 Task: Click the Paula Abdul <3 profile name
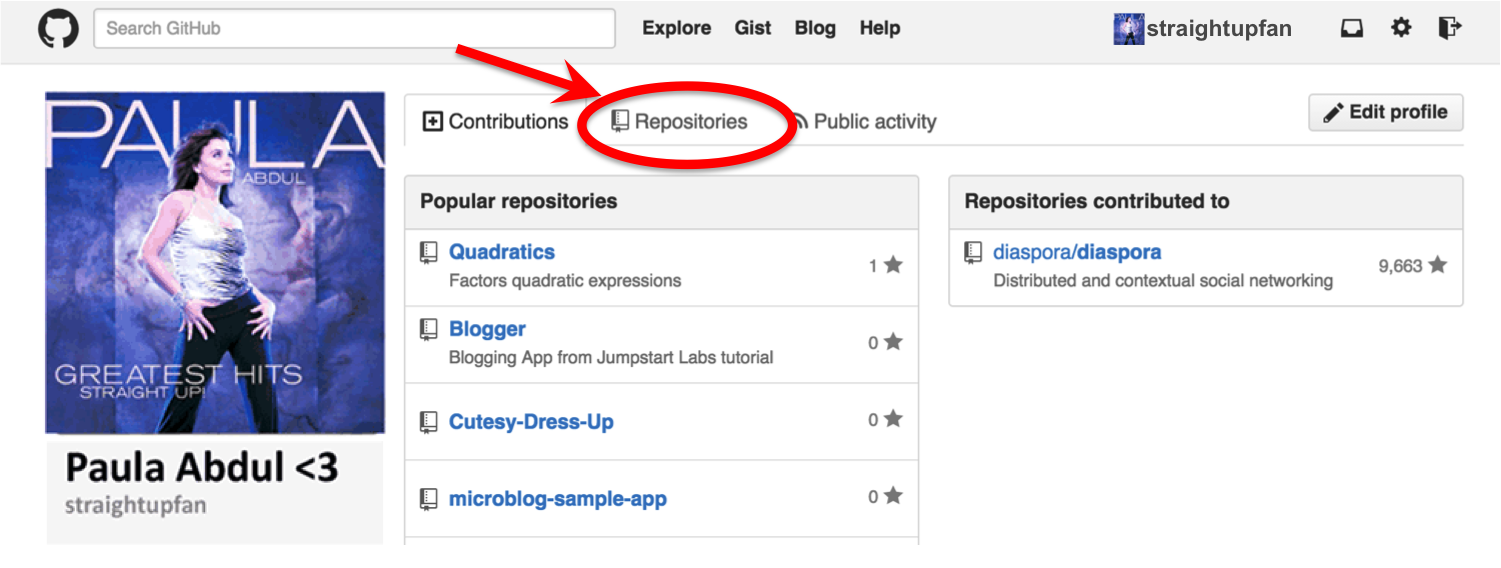(202, 467)
